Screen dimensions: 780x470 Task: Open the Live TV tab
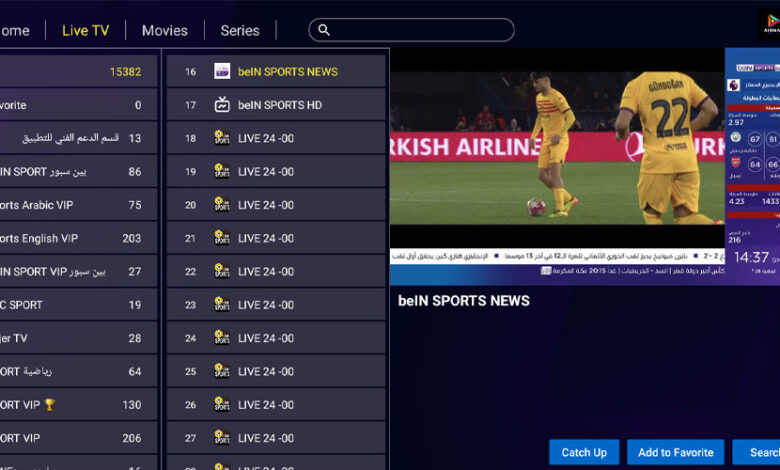(85, 31)
